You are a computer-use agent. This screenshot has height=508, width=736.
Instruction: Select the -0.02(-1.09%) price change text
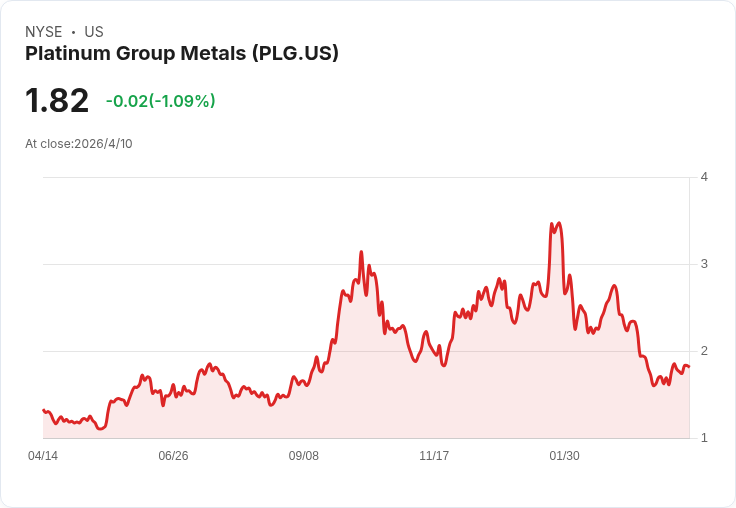[x=161, y=101]
